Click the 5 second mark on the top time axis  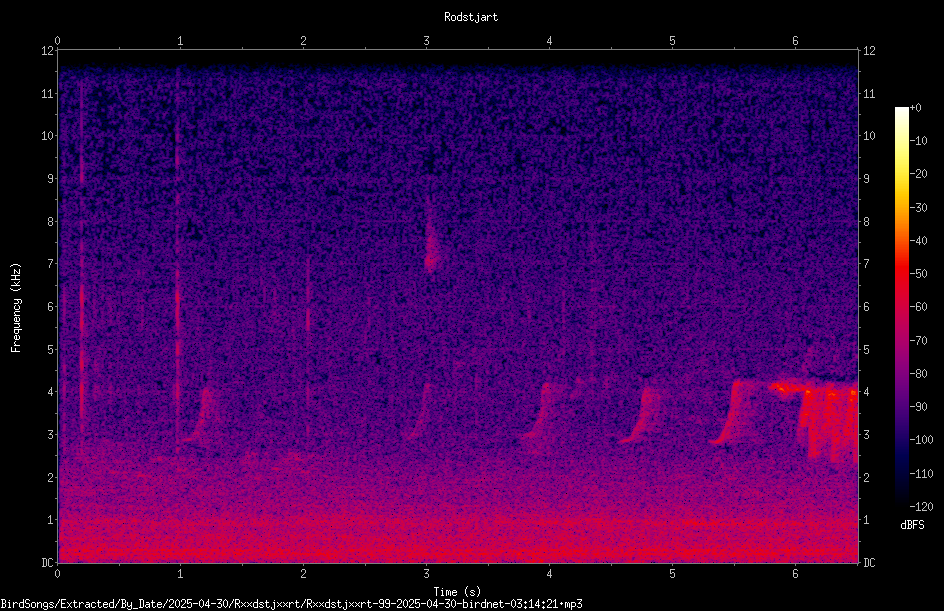(672, 41)
